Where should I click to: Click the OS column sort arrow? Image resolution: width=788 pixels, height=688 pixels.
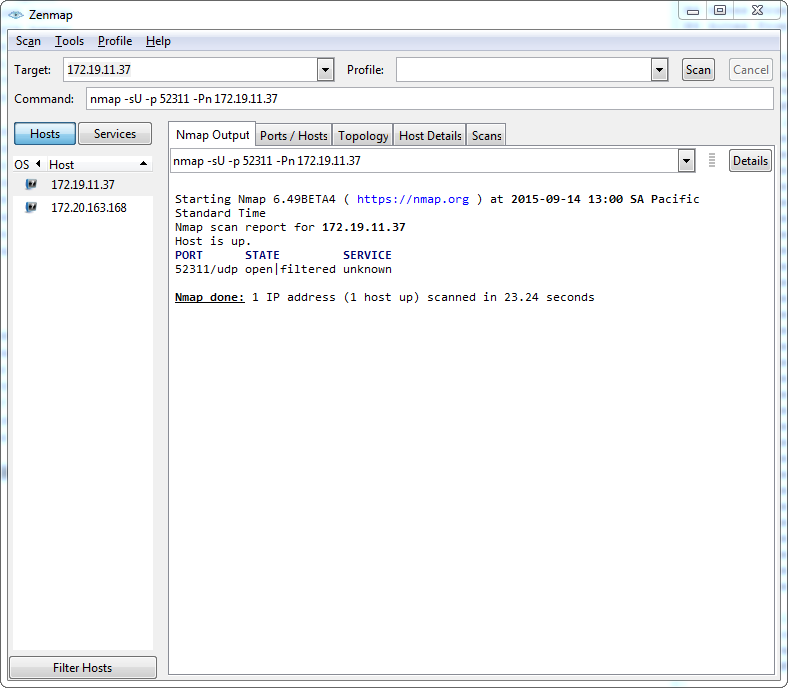(38, 164)
